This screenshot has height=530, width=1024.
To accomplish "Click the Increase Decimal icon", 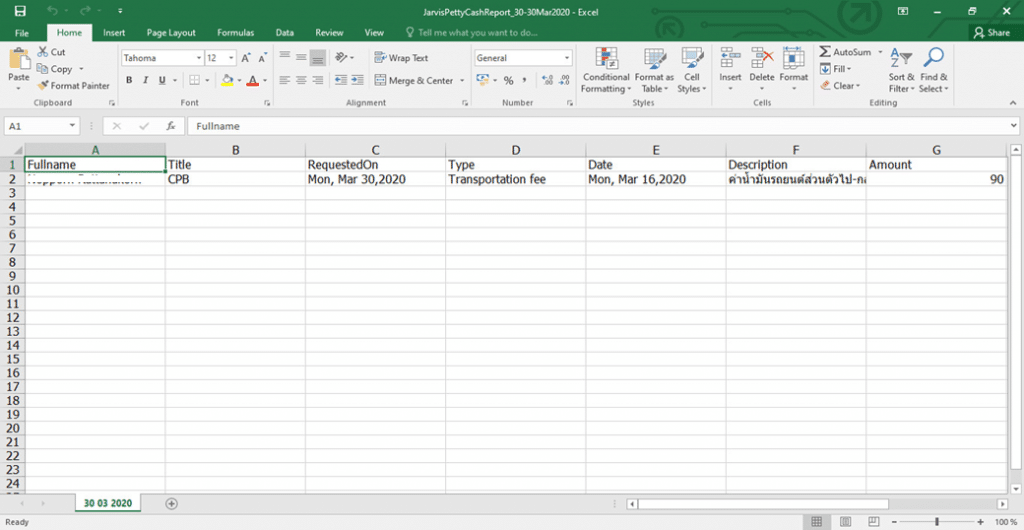I will (548, 81).
